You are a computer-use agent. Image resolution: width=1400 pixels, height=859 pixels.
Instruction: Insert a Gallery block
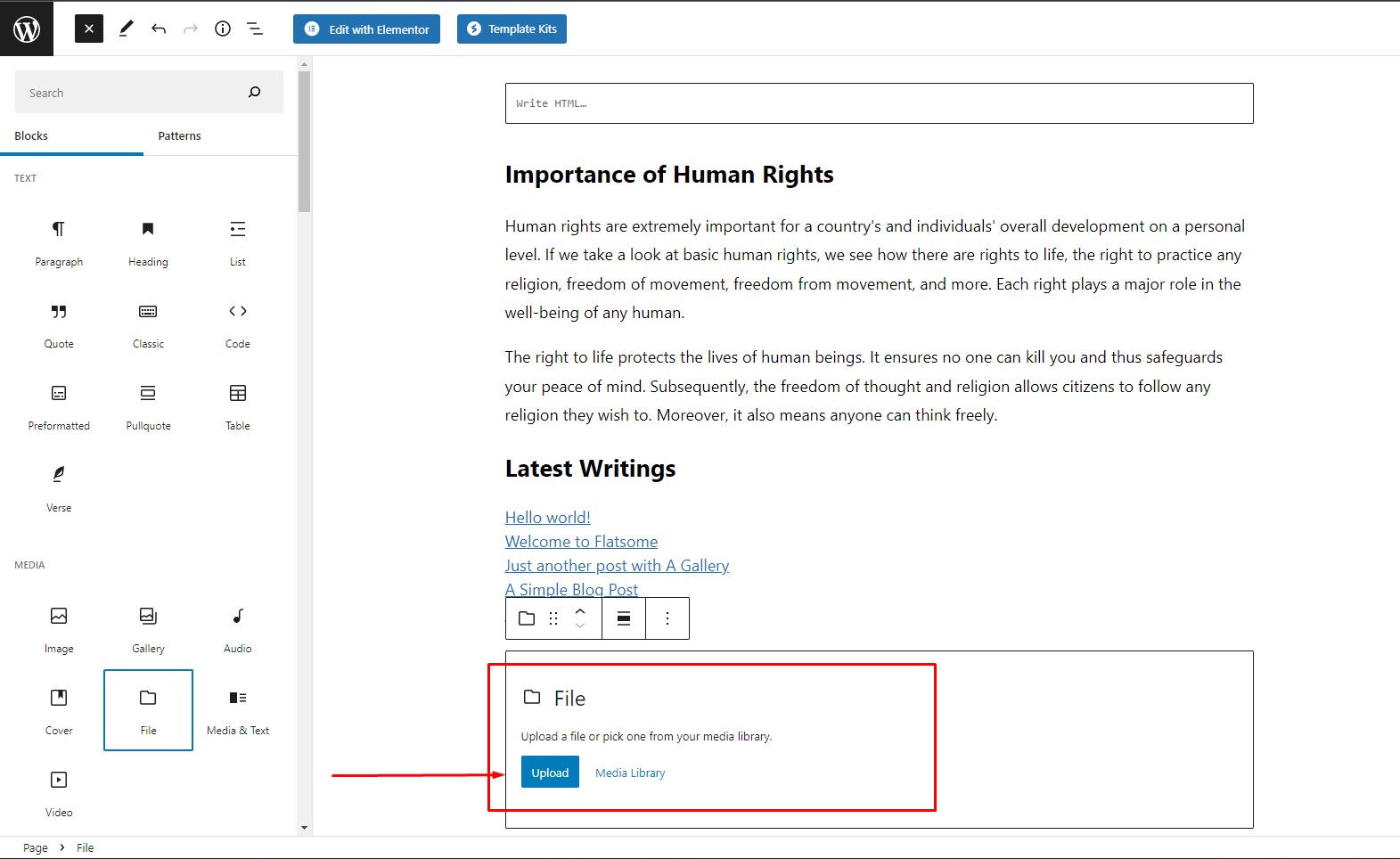148,629
